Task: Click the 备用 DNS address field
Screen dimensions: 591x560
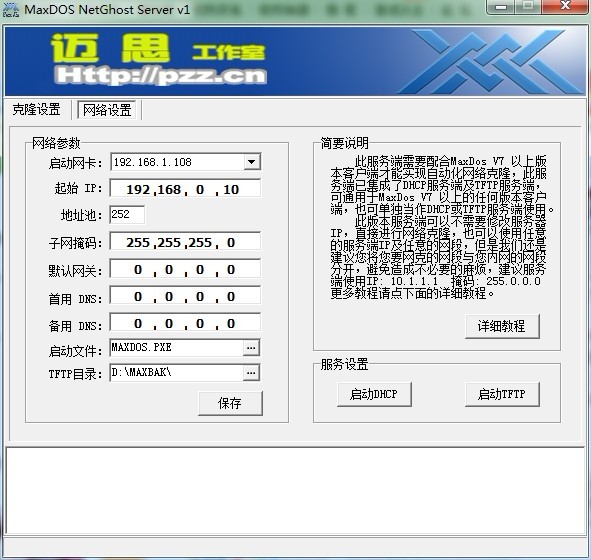Action: [x=185, y=323]
